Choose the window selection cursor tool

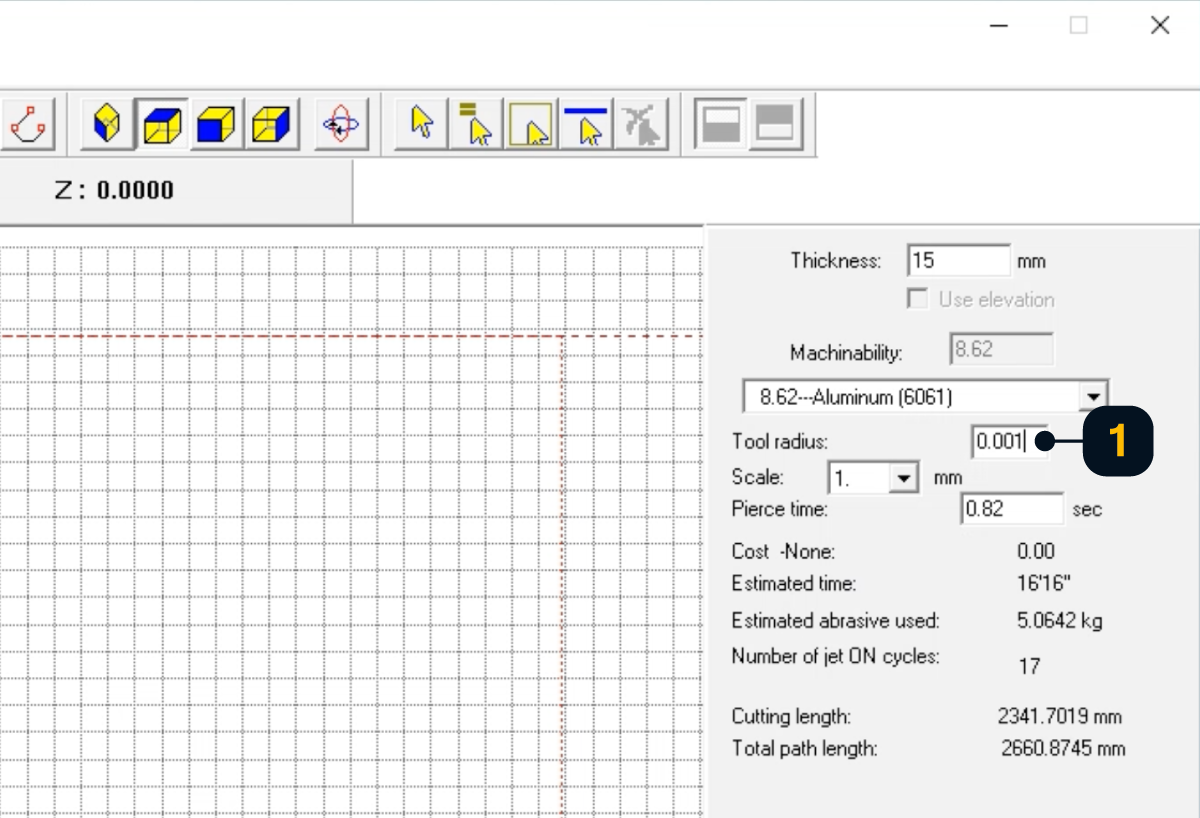click(532, 124)
